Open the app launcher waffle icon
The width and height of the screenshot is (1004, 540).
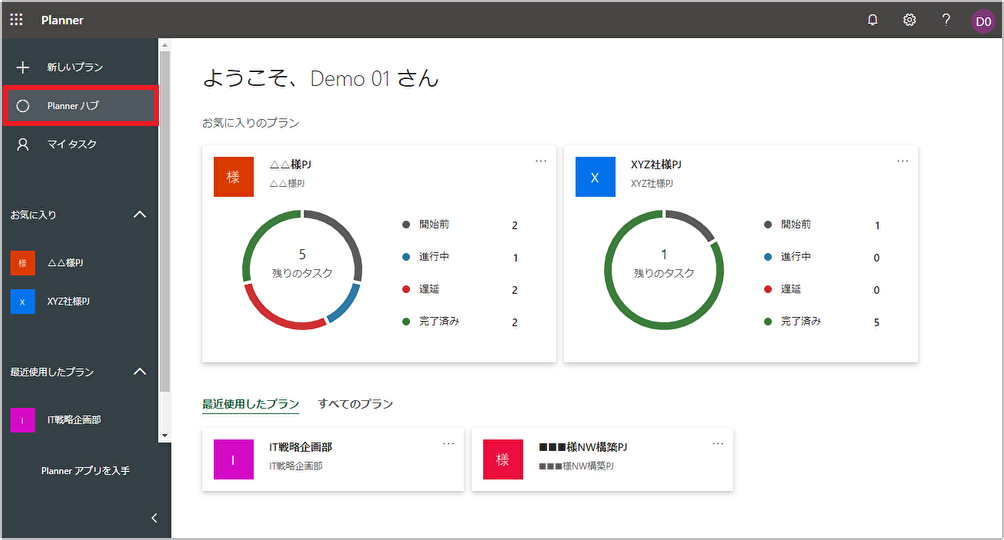click(x=17, y=20)
